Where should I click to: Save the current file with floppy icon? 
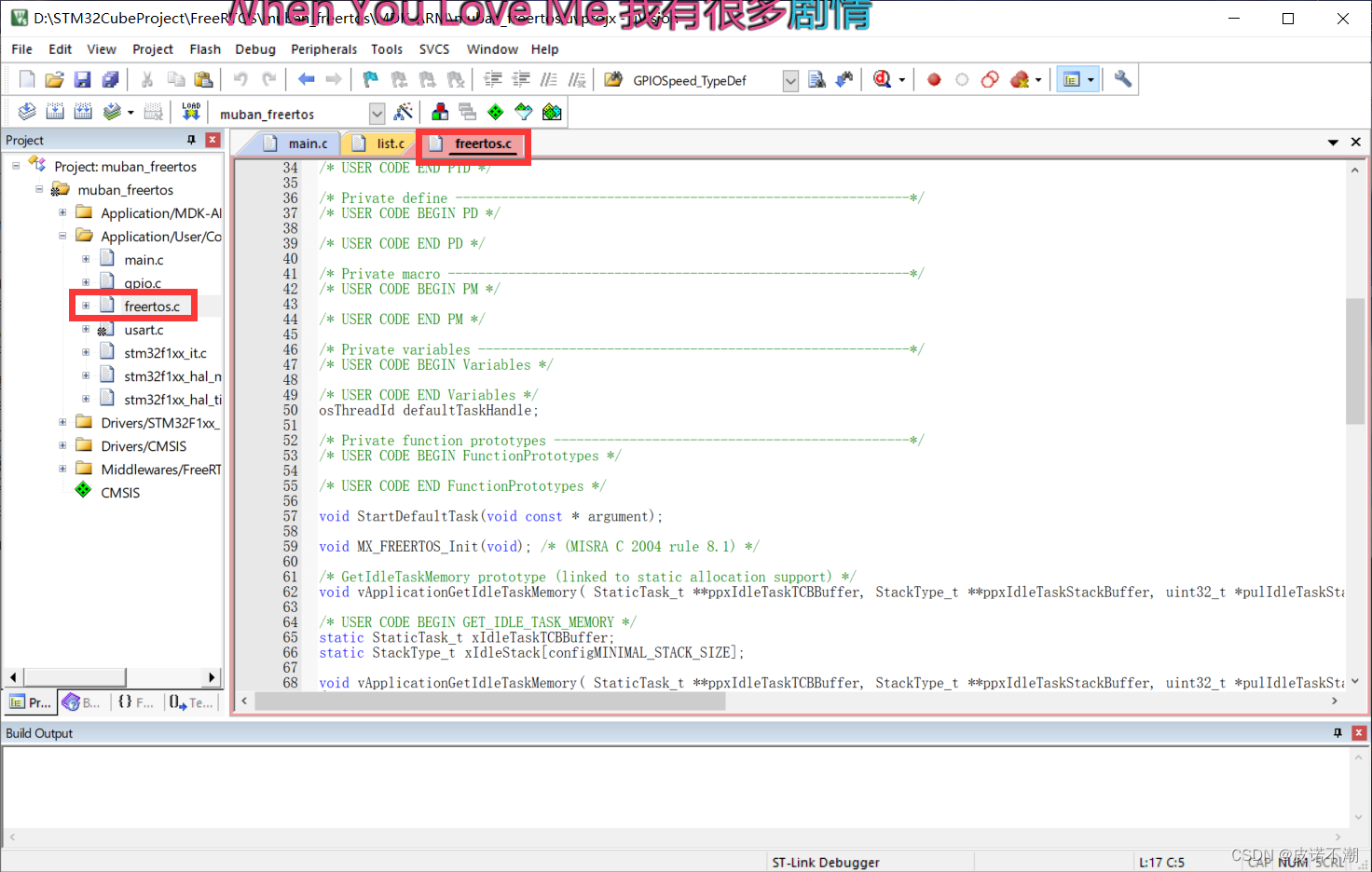pyautogui.click(x=82, y=80)
